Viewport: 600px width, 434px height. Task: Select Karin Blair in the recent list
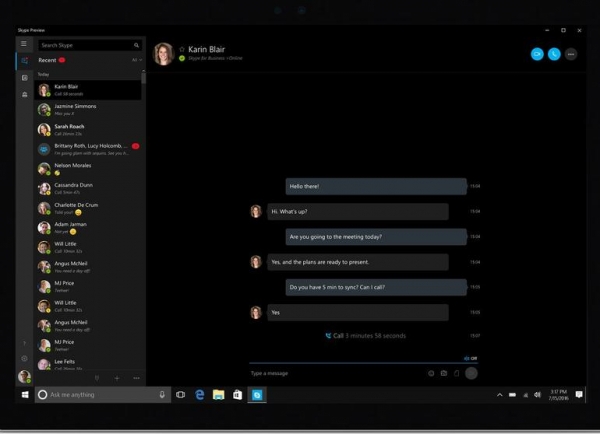pos(88,90)
